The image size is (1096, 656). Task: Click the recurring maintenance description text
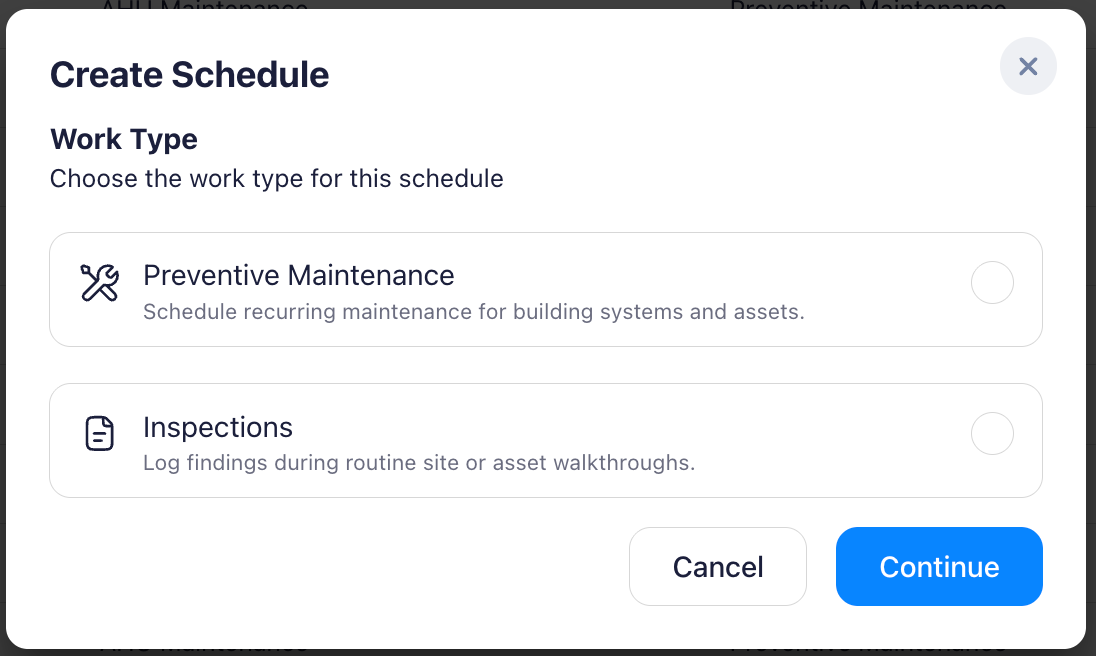(x=474, y=312)
